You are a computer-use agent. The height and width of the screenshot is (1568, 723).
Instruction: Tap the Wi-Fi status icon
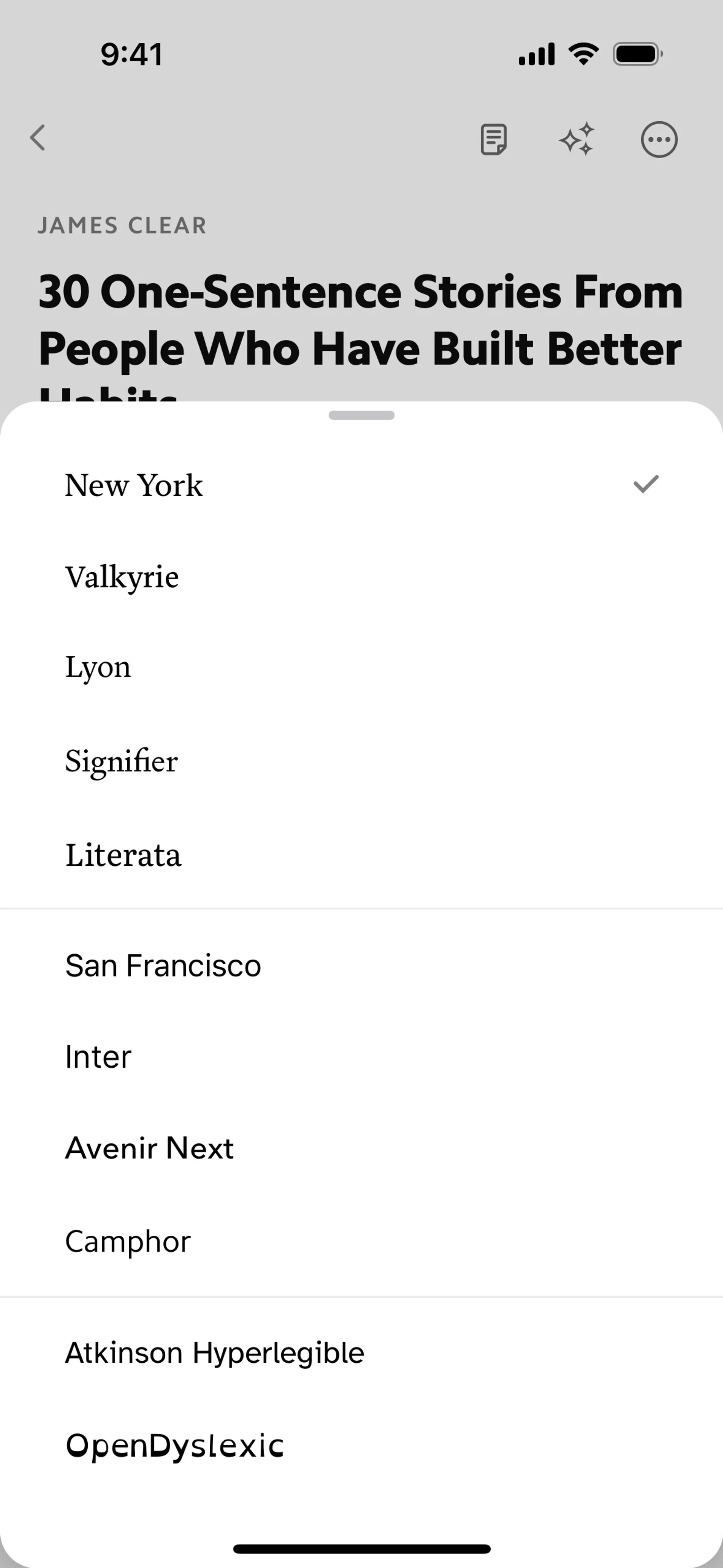(x=583, y=54)
